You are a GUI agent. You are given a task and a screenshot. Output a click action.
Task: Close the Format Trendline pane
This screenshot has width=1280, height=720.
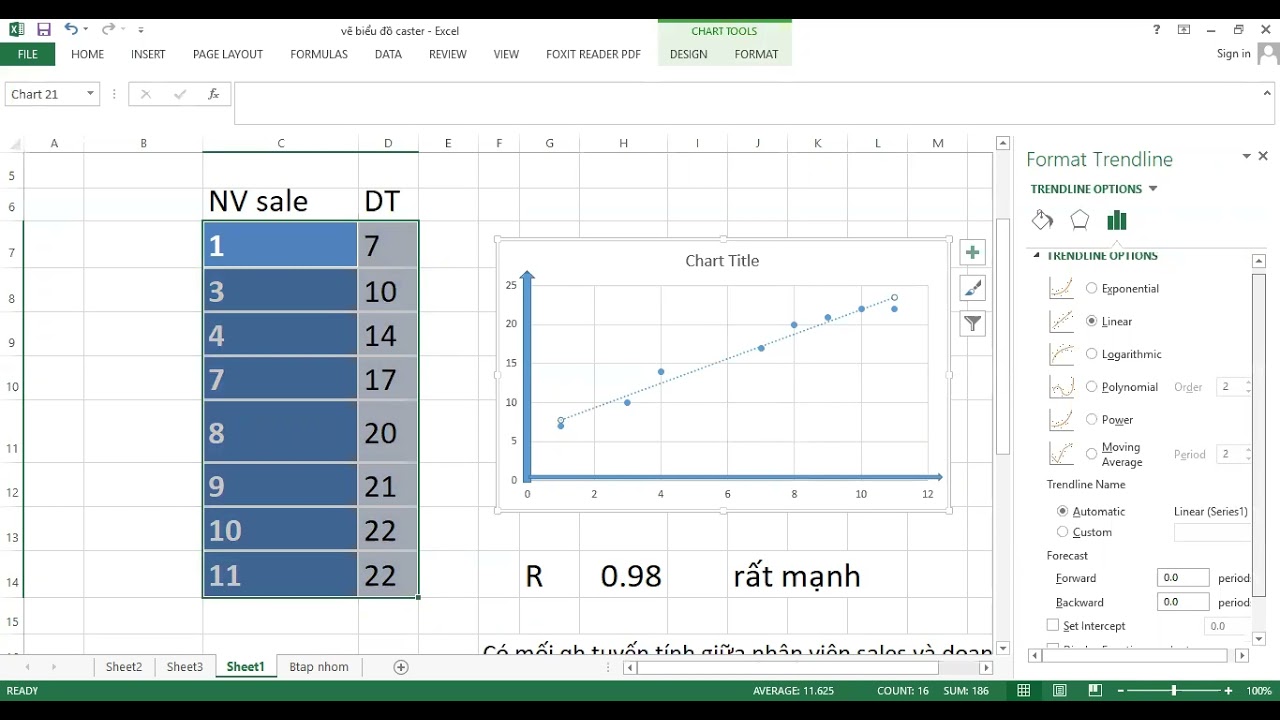(1263, 156)
